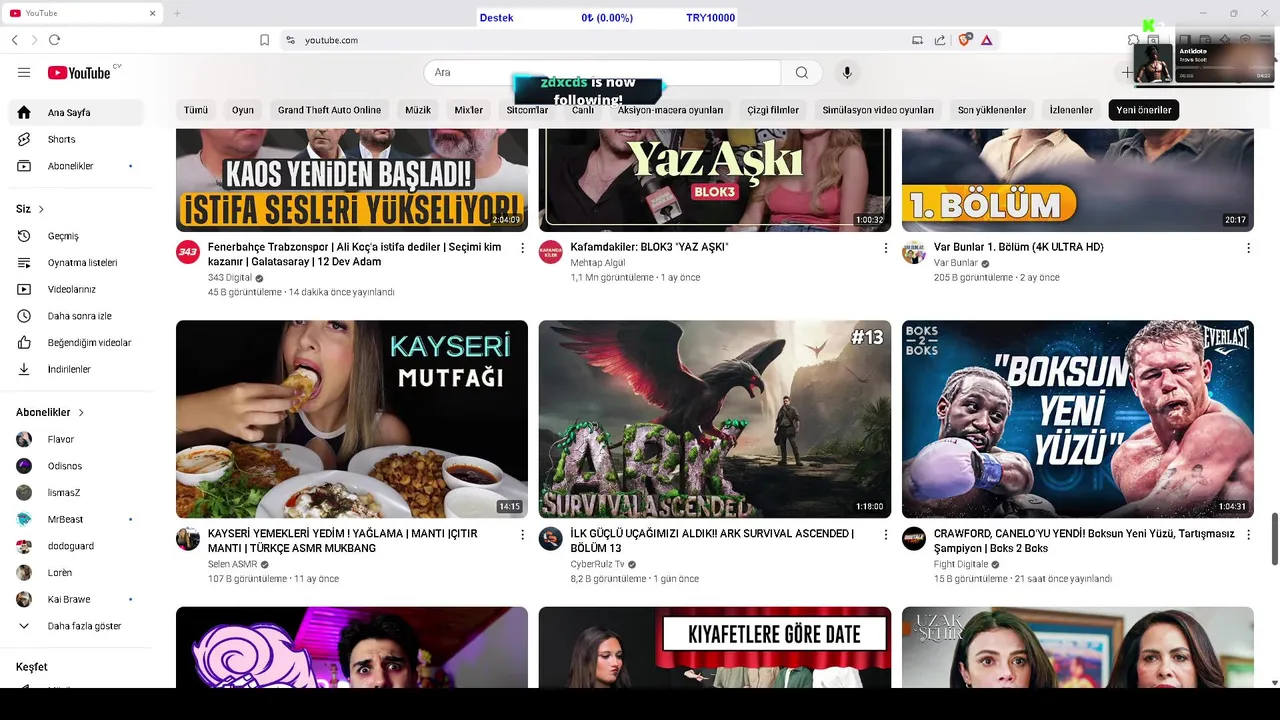Select Simülasyon video oyunları chip
This screenshot has width=1280, height=720.
(x=878, y=110)
